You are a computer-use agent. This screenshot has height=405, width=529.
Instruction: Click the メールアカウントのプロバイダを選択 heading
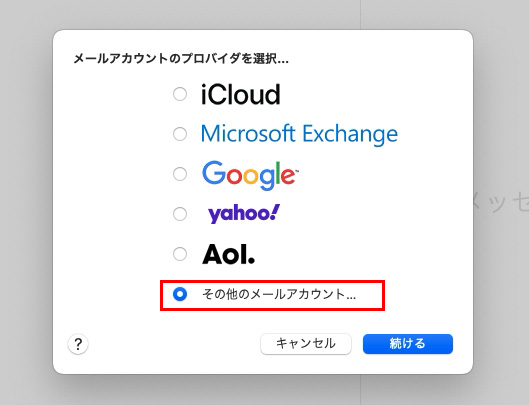(181, 59)
